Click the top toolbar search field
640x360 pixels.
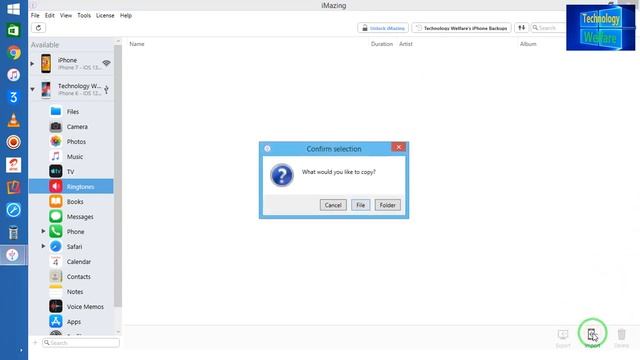[x=549, y=28]
